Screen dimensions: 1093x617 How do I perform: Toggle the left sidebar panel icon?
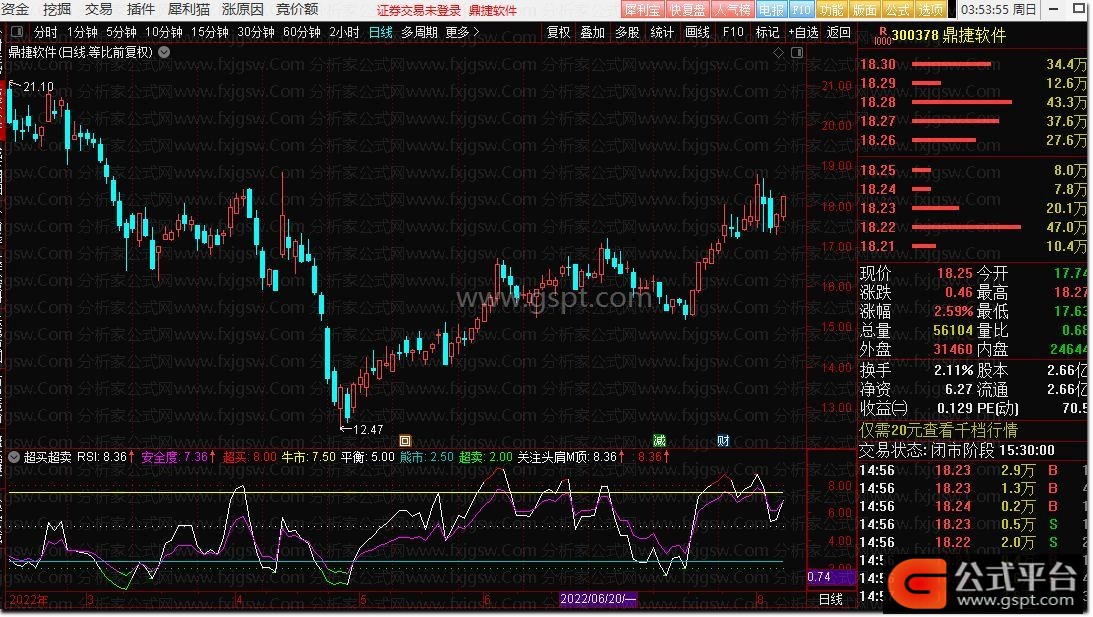(17, 32)
